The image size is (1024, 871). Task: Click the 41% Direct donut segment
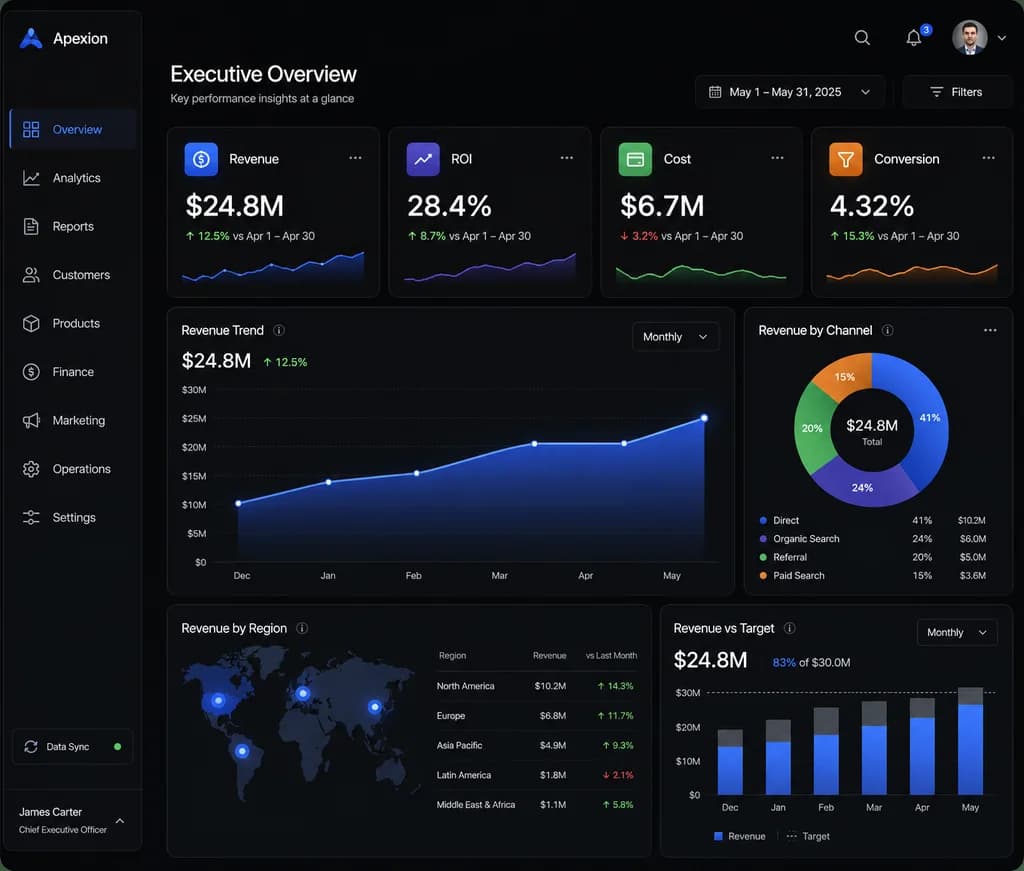(929, 418)
